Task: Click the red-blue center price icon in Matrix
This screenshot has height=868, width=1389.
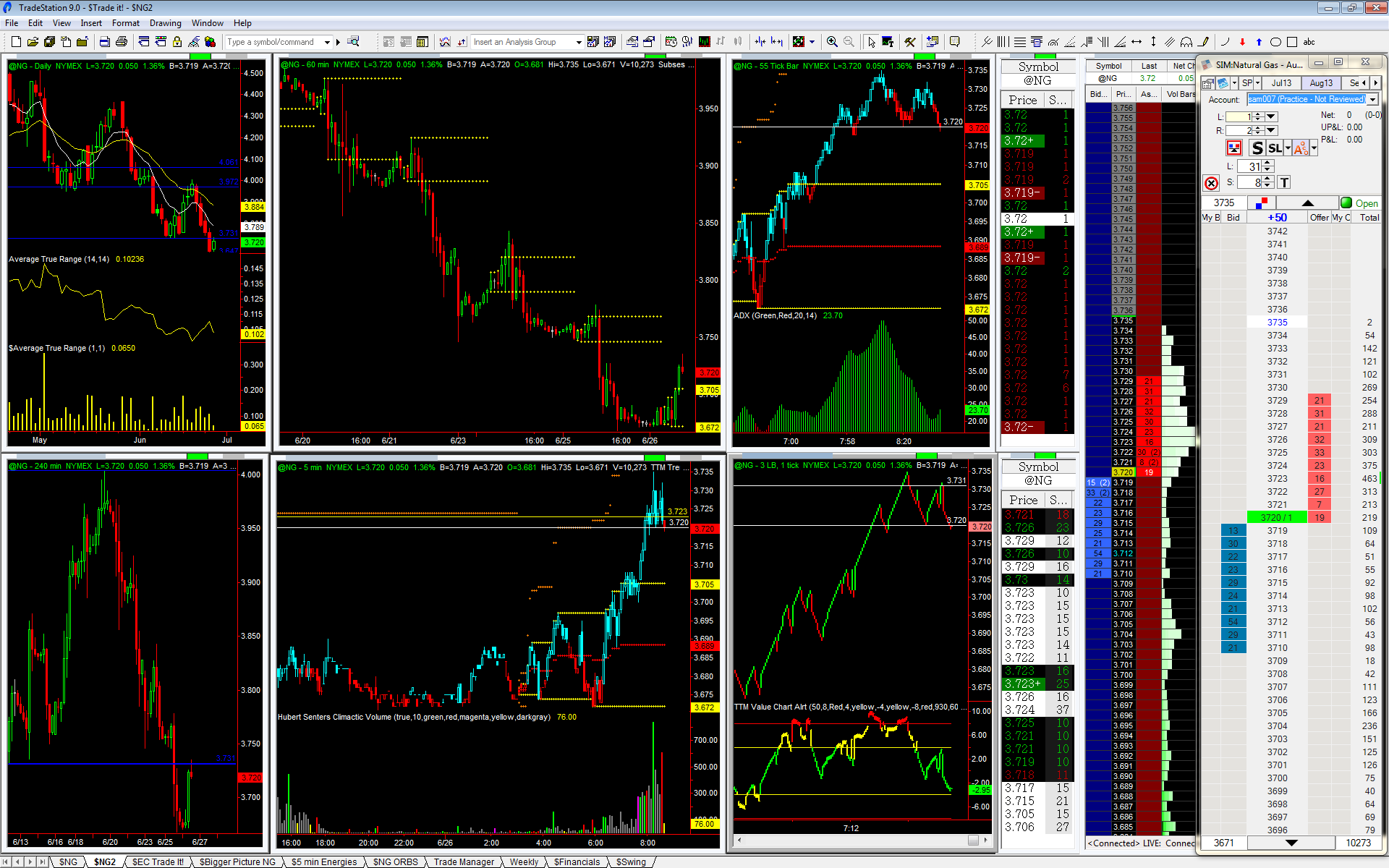Action: click(x=1262, y=203)
